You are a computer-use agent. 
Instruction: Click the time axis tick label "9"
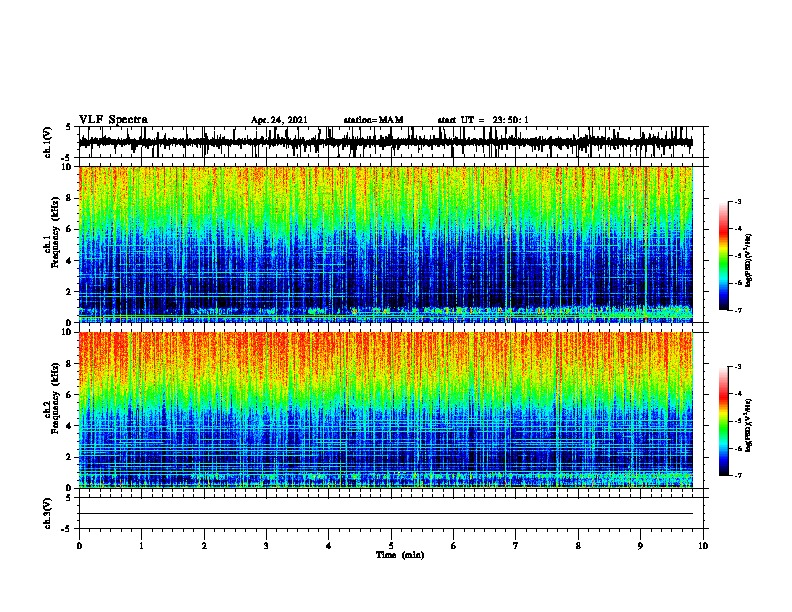[640, 546]
